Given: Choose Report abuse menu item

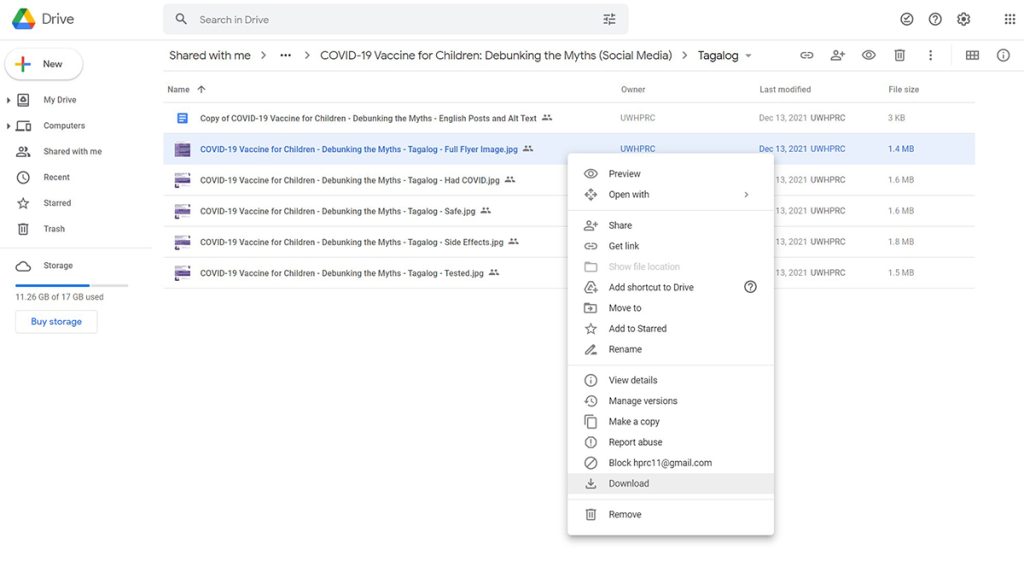Looking at the screenshot, I should click(671, 442).
